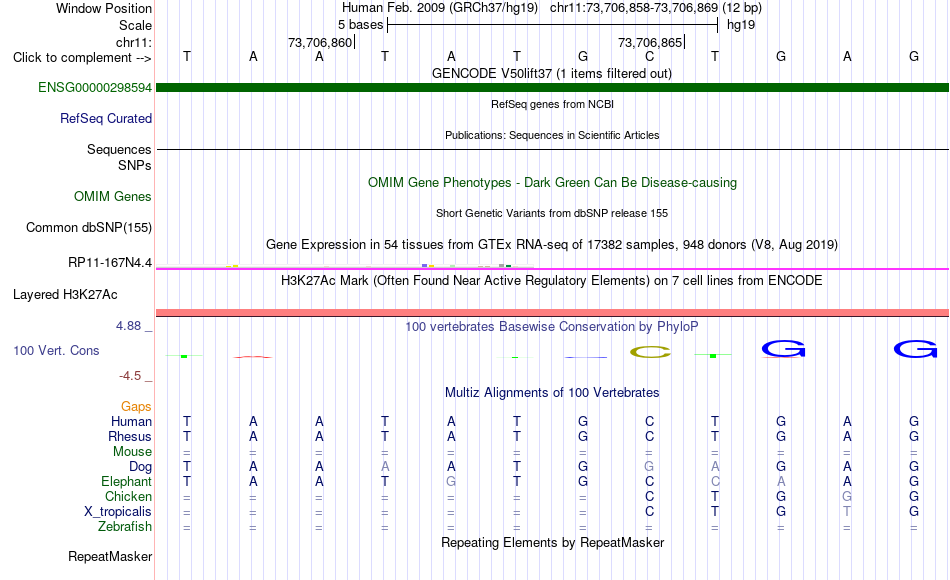The height and width of the screenshot is (580, 950).
Task: Click the Gaps label in Multiz track
Action: point(136,406)
